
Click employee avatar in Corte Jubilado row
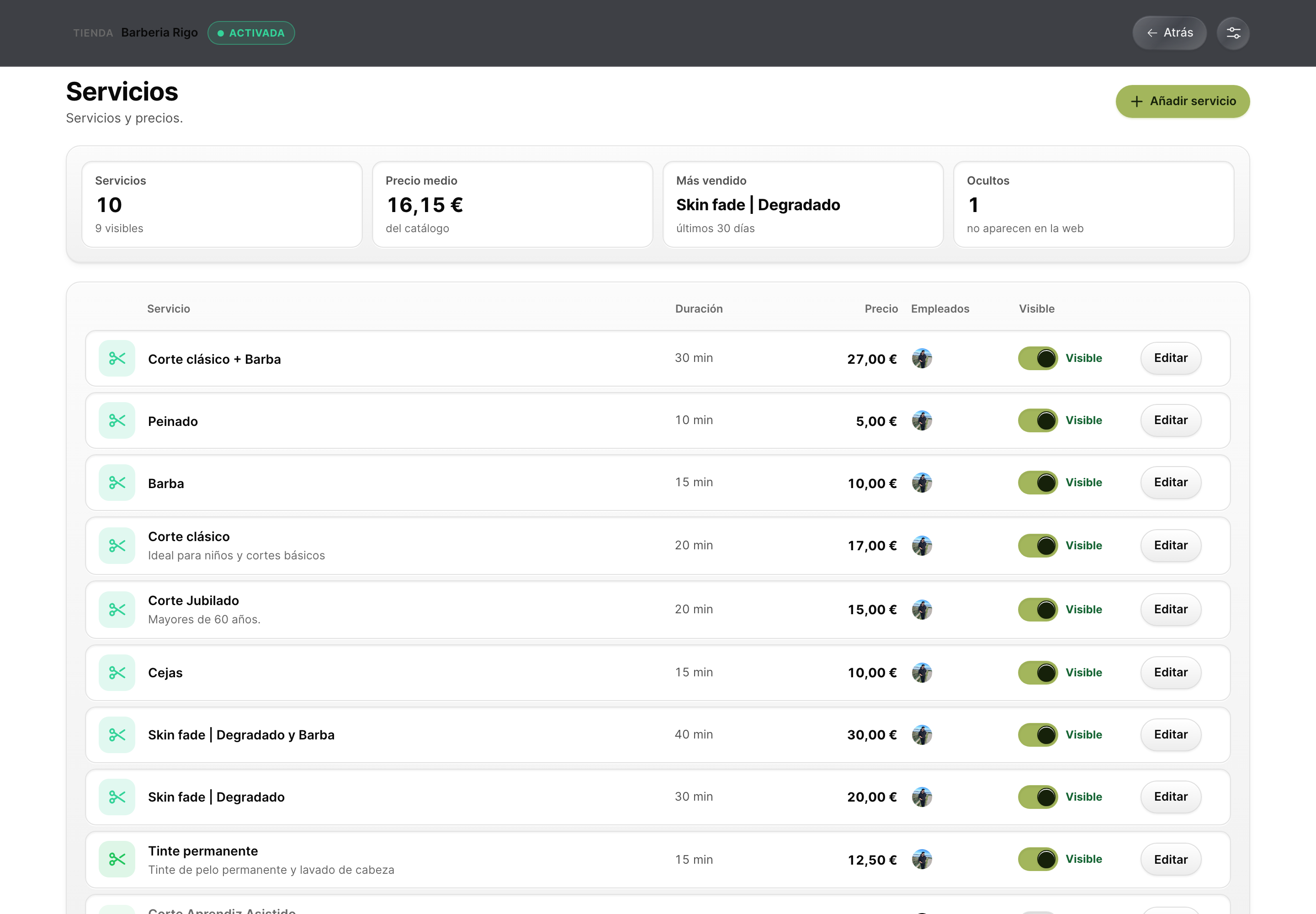tap(922, 609)
